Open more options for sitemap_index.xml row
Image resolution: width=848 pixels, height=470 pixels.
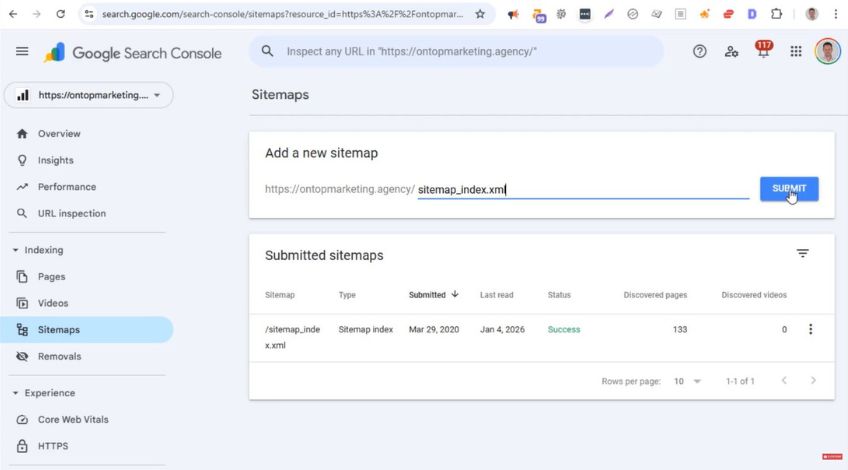point(810,329)
